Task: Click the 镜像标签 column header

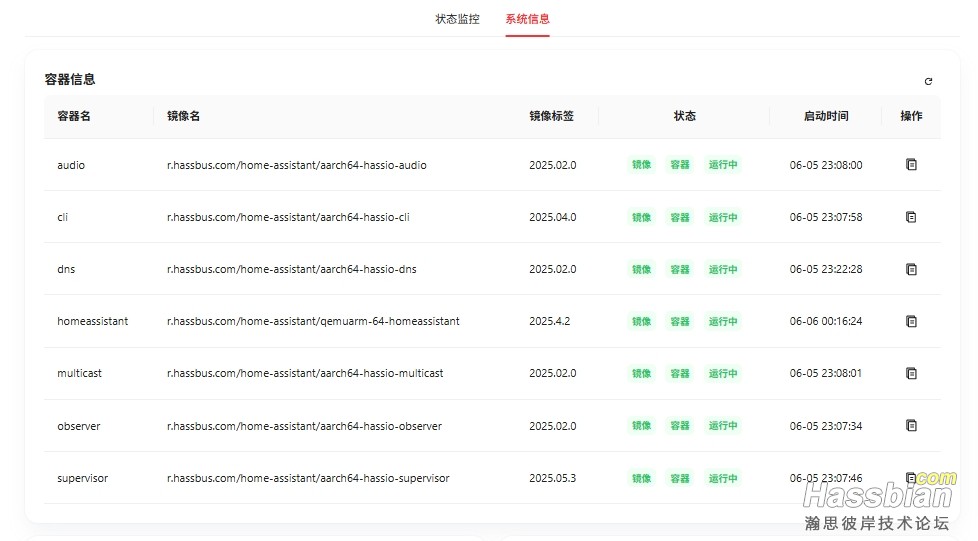Action: [x=551, y=116]
